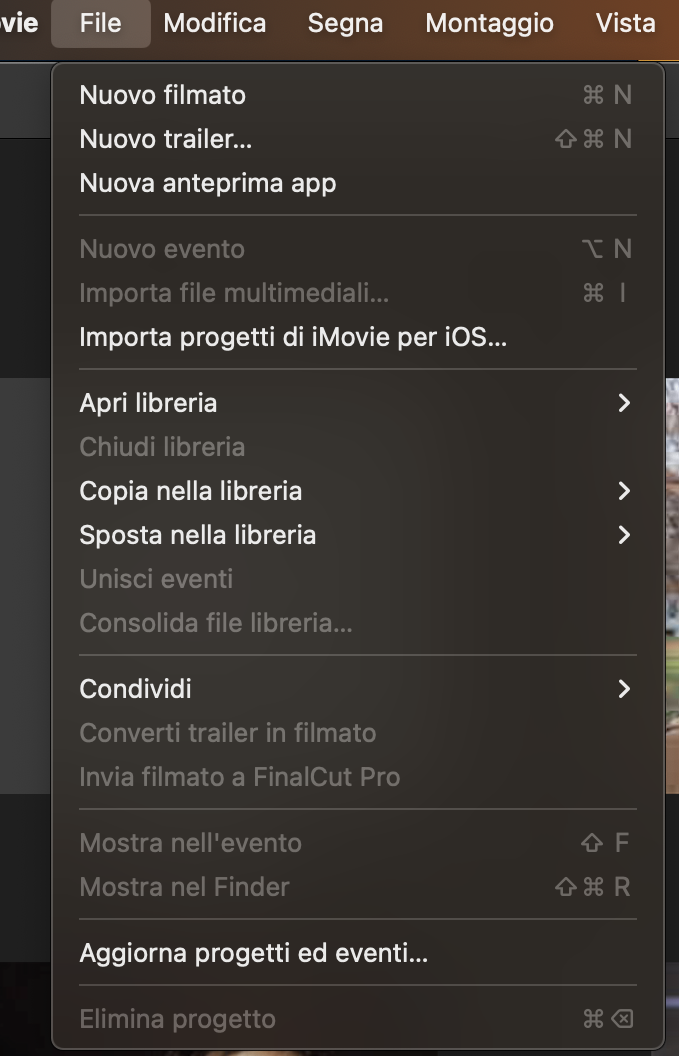679x1056 pixels.
Task: Choose Nuovo trailer… from File menu
Action: (358, 139)
